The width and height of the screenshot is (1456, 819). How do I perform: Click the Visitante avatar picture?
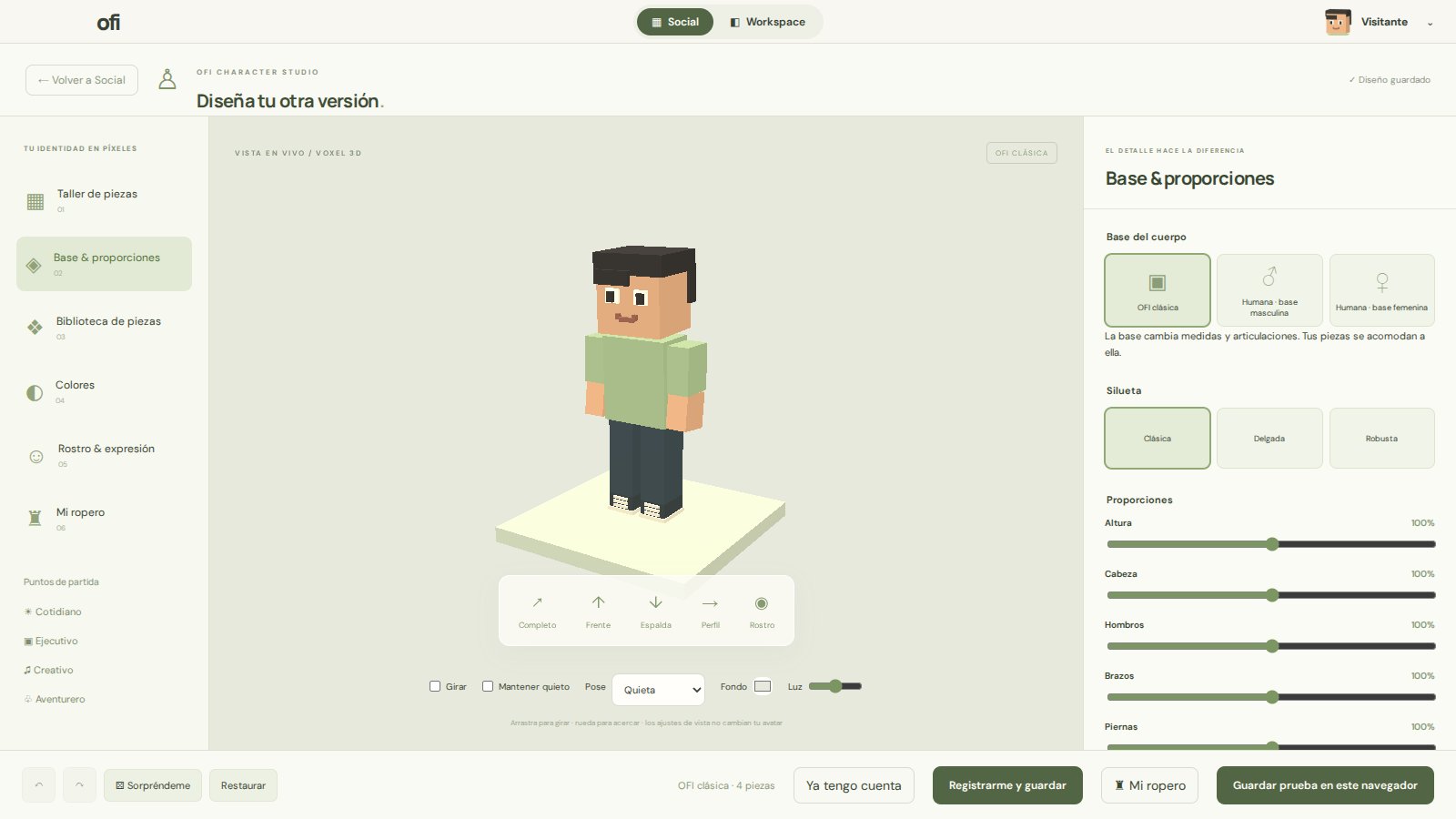[1338, 22]
